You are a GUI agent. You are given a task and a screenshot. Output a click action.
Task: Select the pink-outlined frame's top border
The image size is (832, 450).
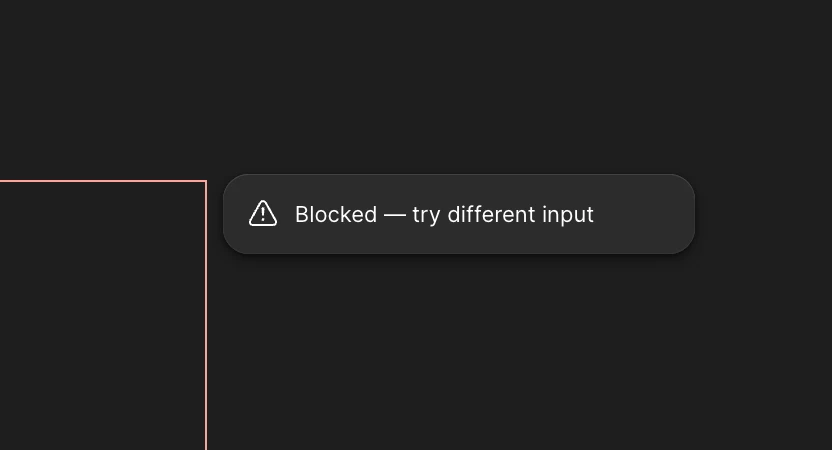click(x=103, y=181)
